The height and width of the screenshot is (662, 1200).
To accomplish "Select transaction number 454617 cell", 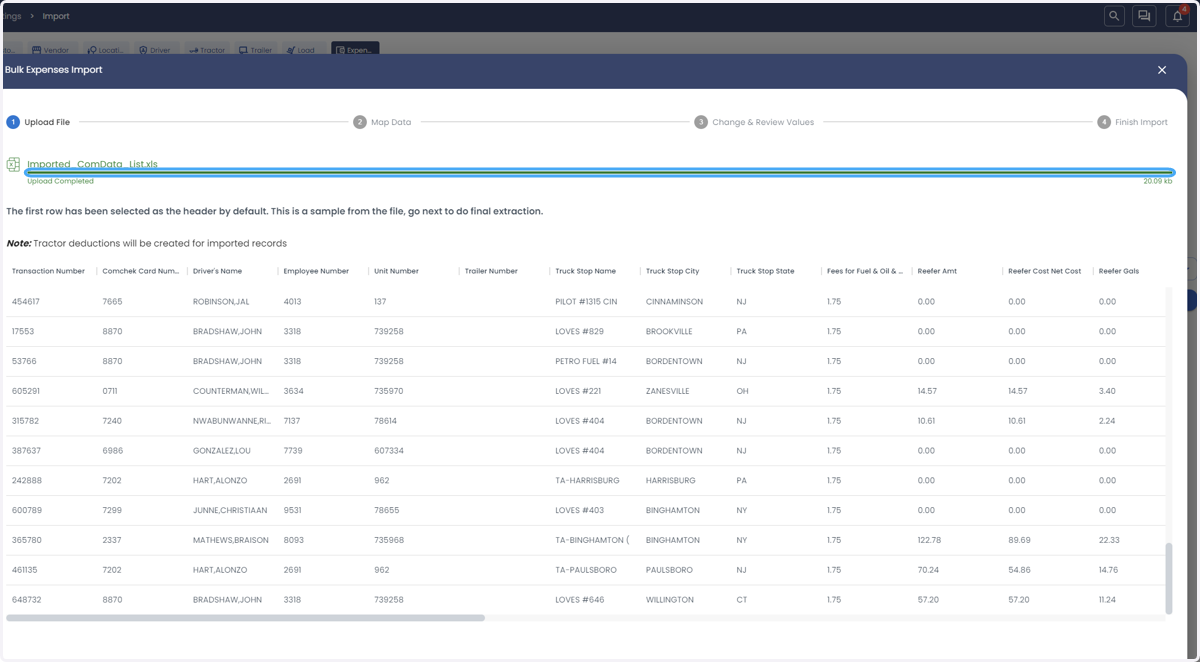I will pos(26,301).
